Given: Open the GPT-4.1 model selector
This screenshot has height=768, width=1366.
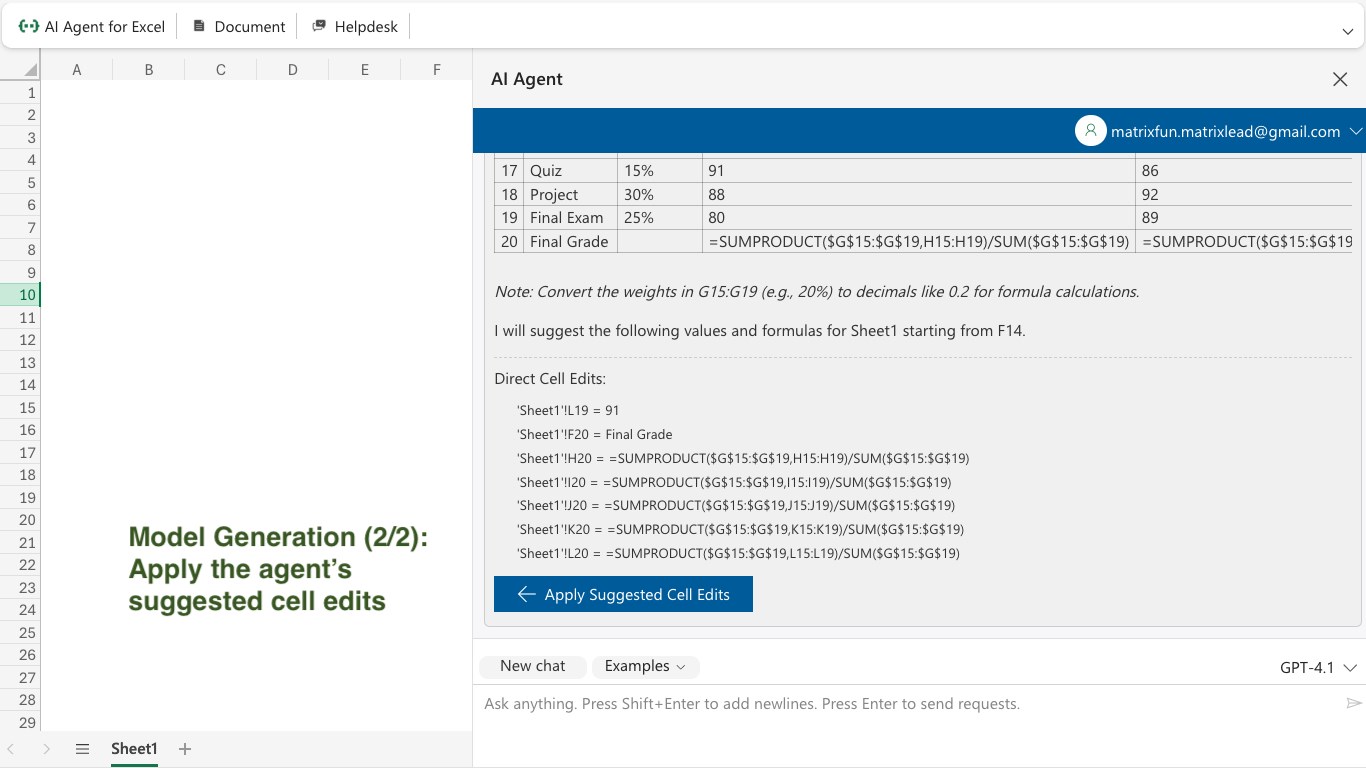Looking at the screenshot, I should tap(1317, 667).
